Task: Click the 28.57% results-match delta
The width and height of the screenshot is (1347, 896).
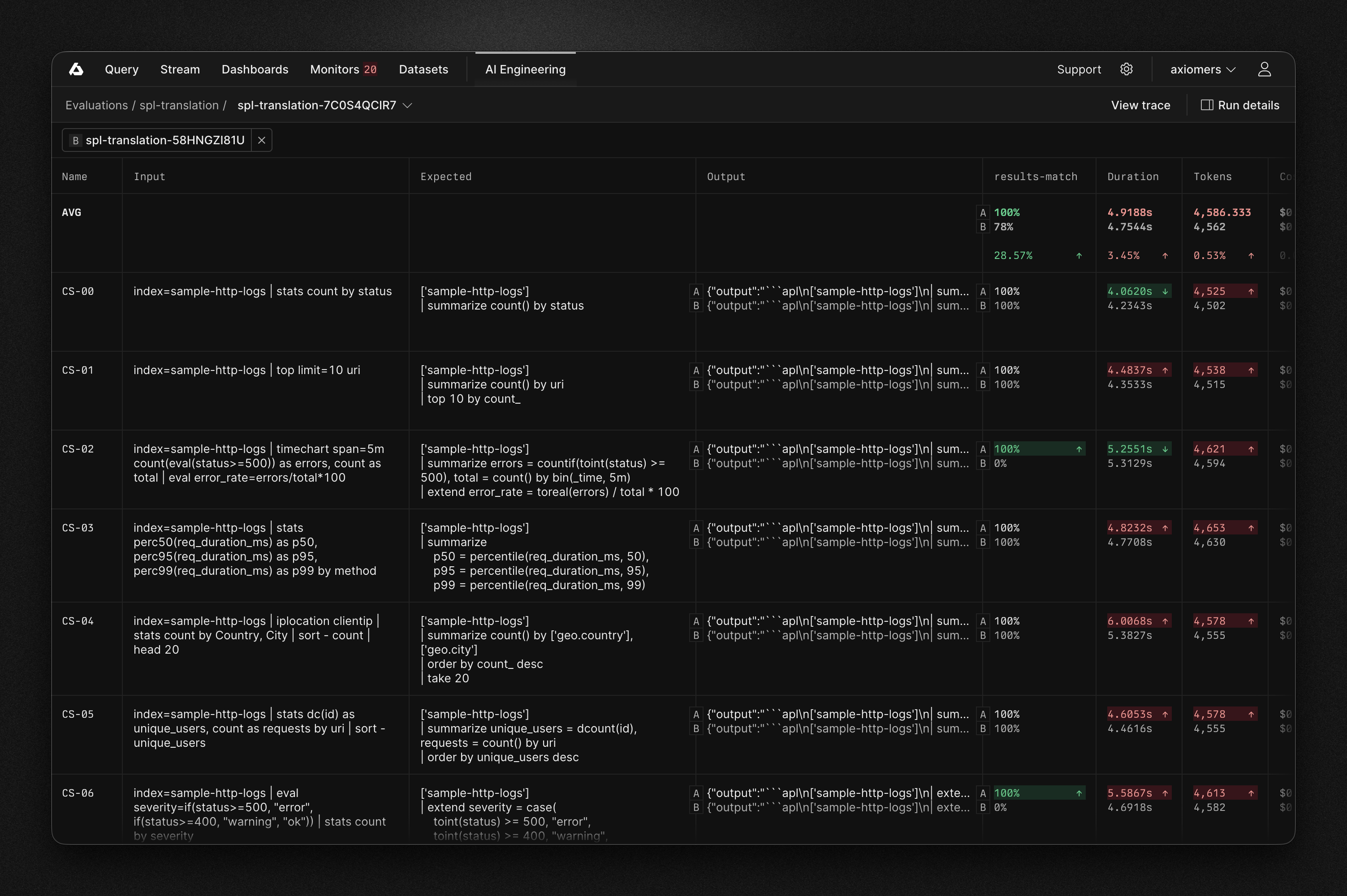Action: (x=1013, y=255)
